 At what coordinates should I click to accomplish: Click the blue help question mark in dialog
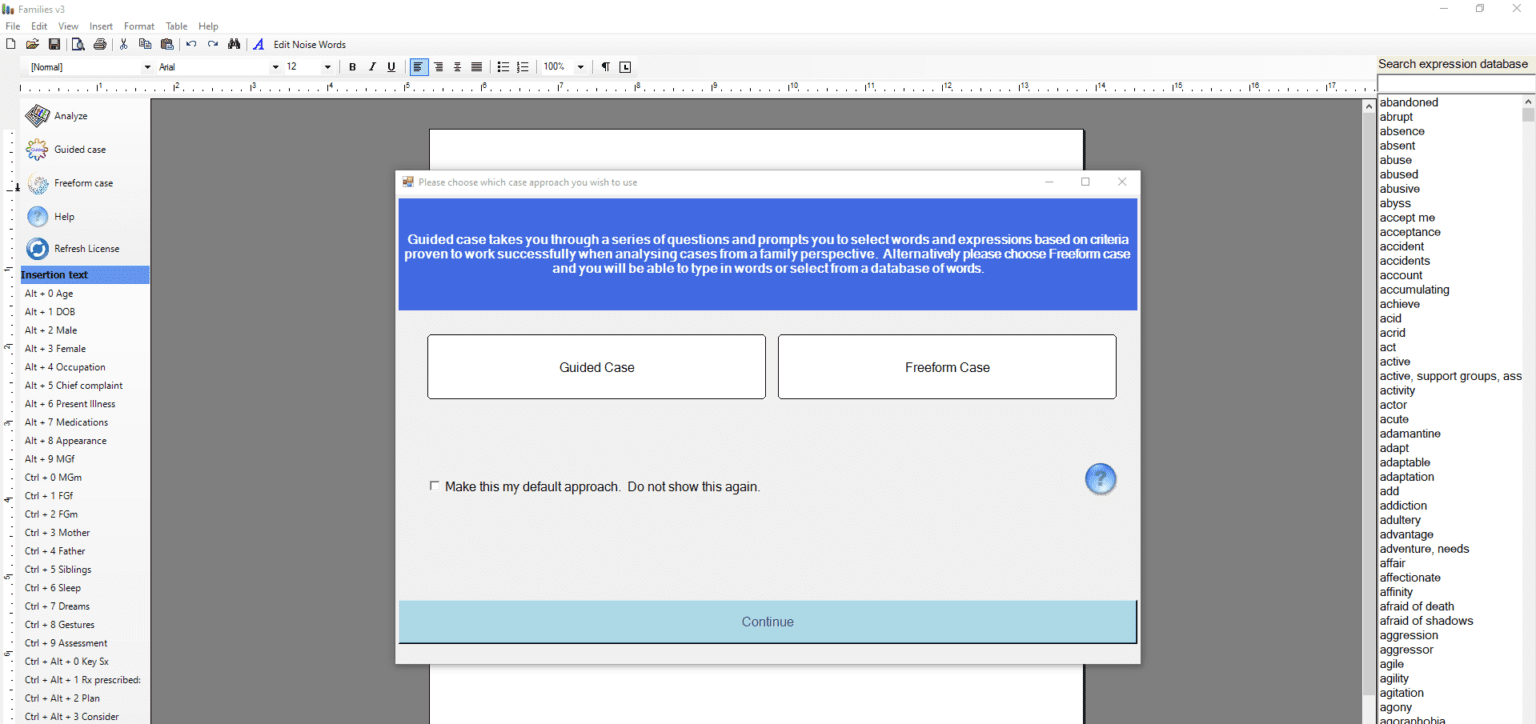pyautogui.click(x=1100, y=479)
